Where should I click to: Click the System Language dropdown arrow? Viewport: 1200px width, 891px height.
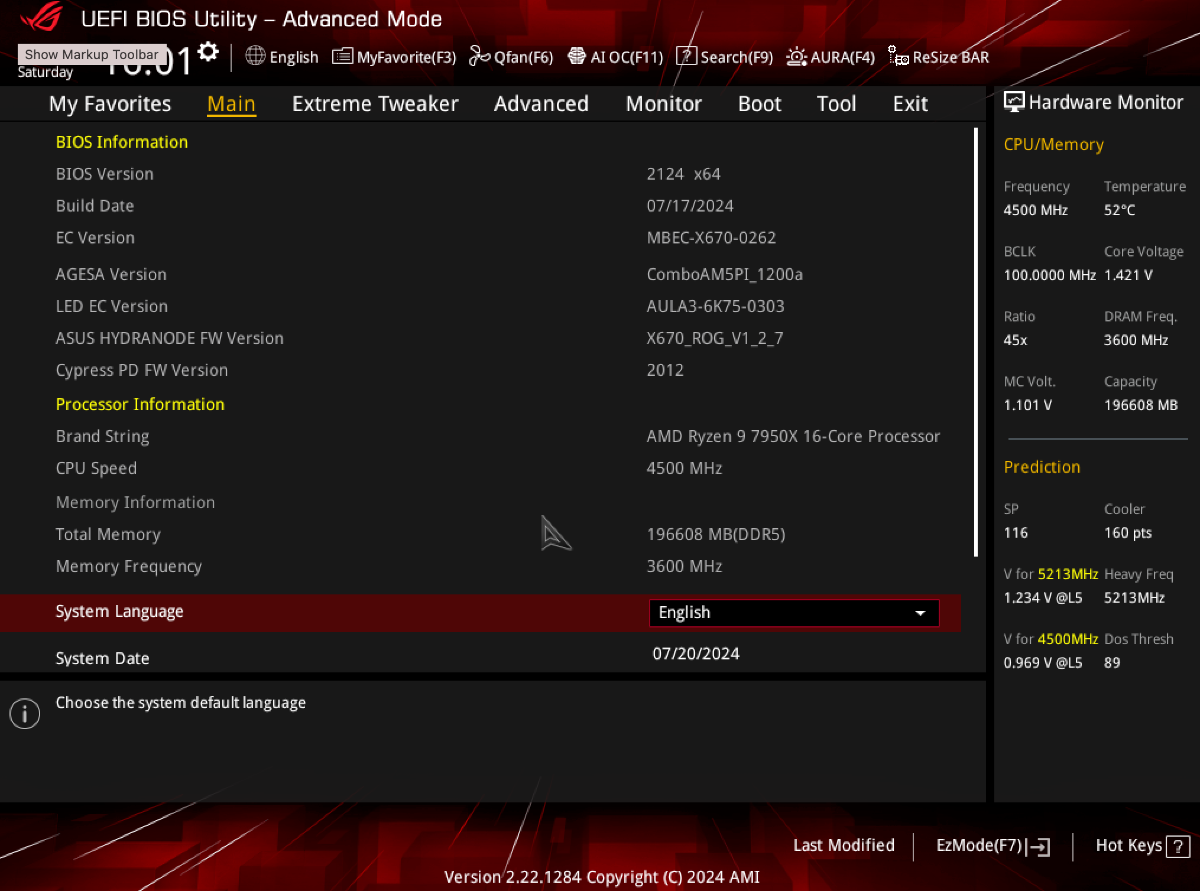click(x=920, y=613)
